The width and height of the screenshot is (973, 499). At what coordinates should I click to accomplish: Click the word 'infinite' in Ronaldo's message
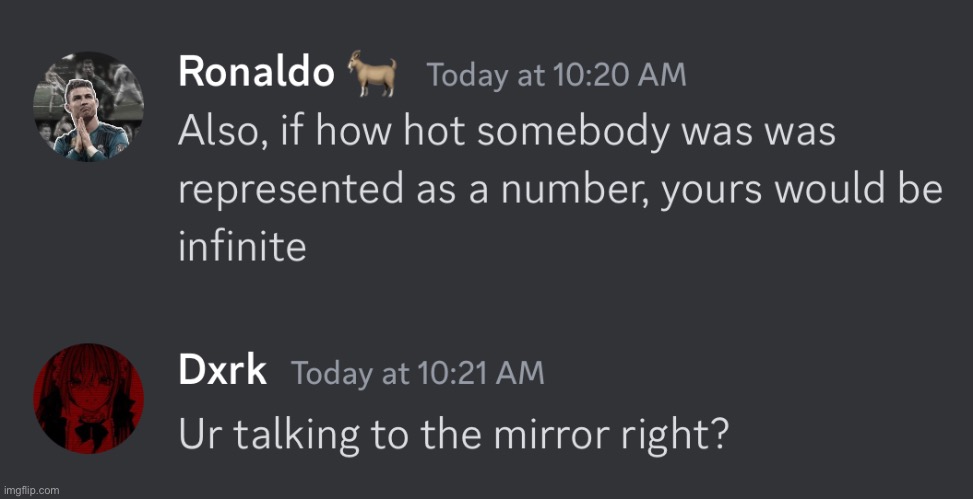pos(243,246)
